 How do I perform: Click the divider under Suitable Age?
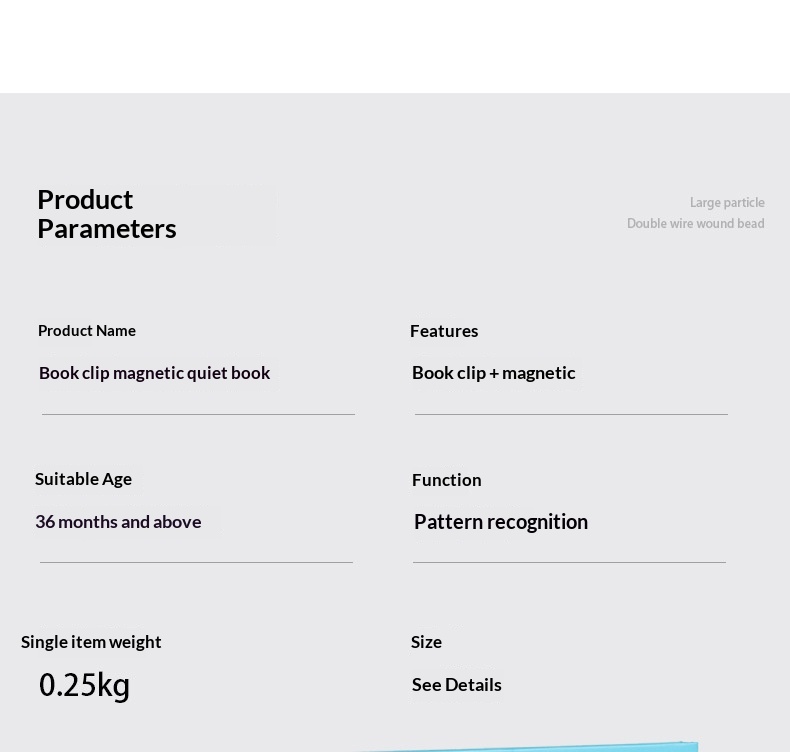pyautogui.click(x=196, y=562)
